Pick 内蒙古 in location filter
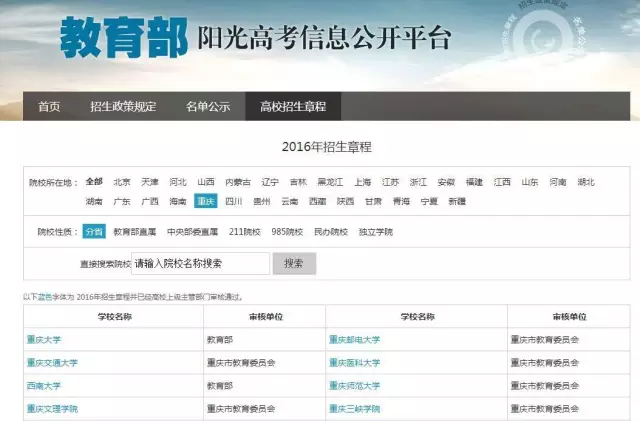This screenshot has height=421, width=640. pyautogui.click(x=238, y=182)
